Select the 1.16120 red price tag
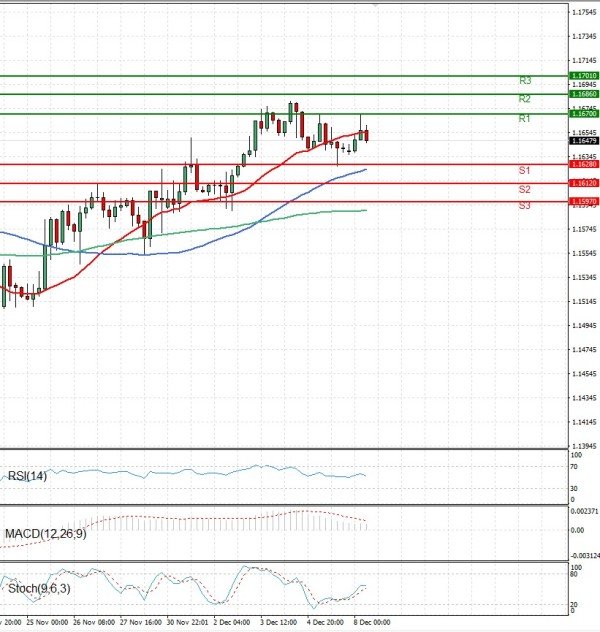 tap(584, 184)
